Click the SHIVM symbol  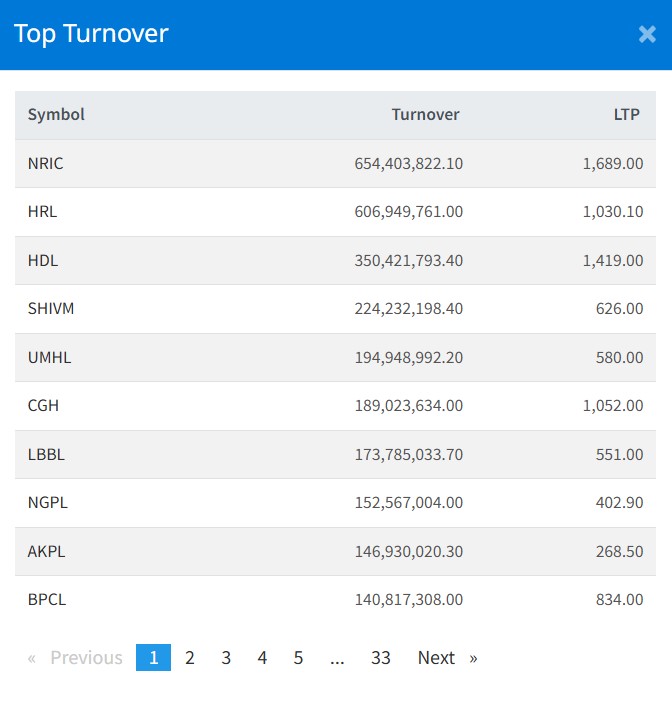(x=51, y=309)
